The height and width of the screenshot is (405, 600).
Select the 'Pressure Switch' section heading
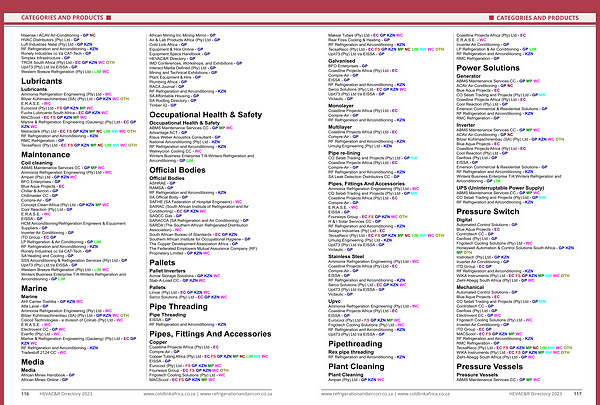pos(488,212)
